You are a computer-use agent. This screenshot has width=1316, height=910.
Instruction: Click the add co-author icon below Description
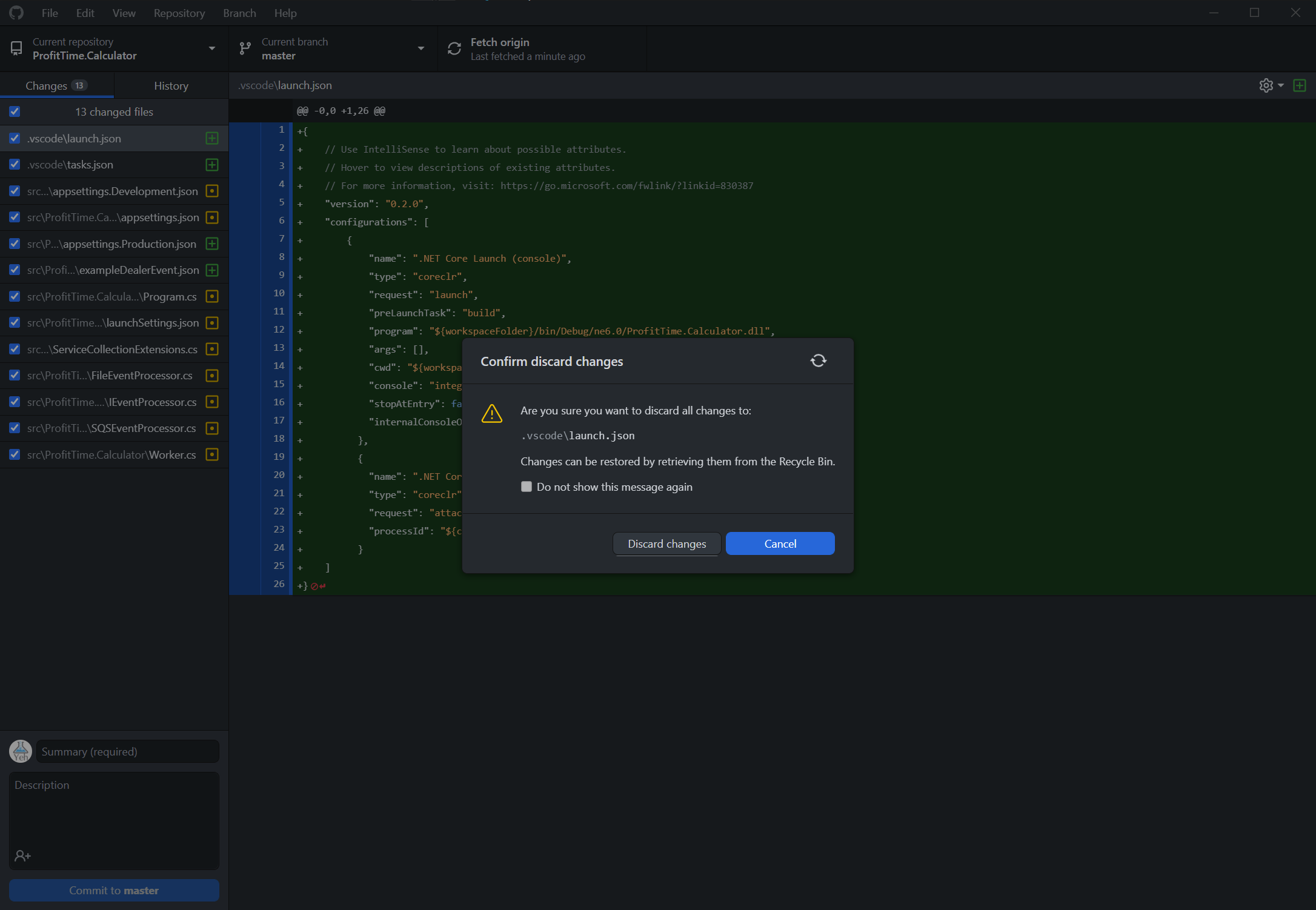(x=23, y=854)
